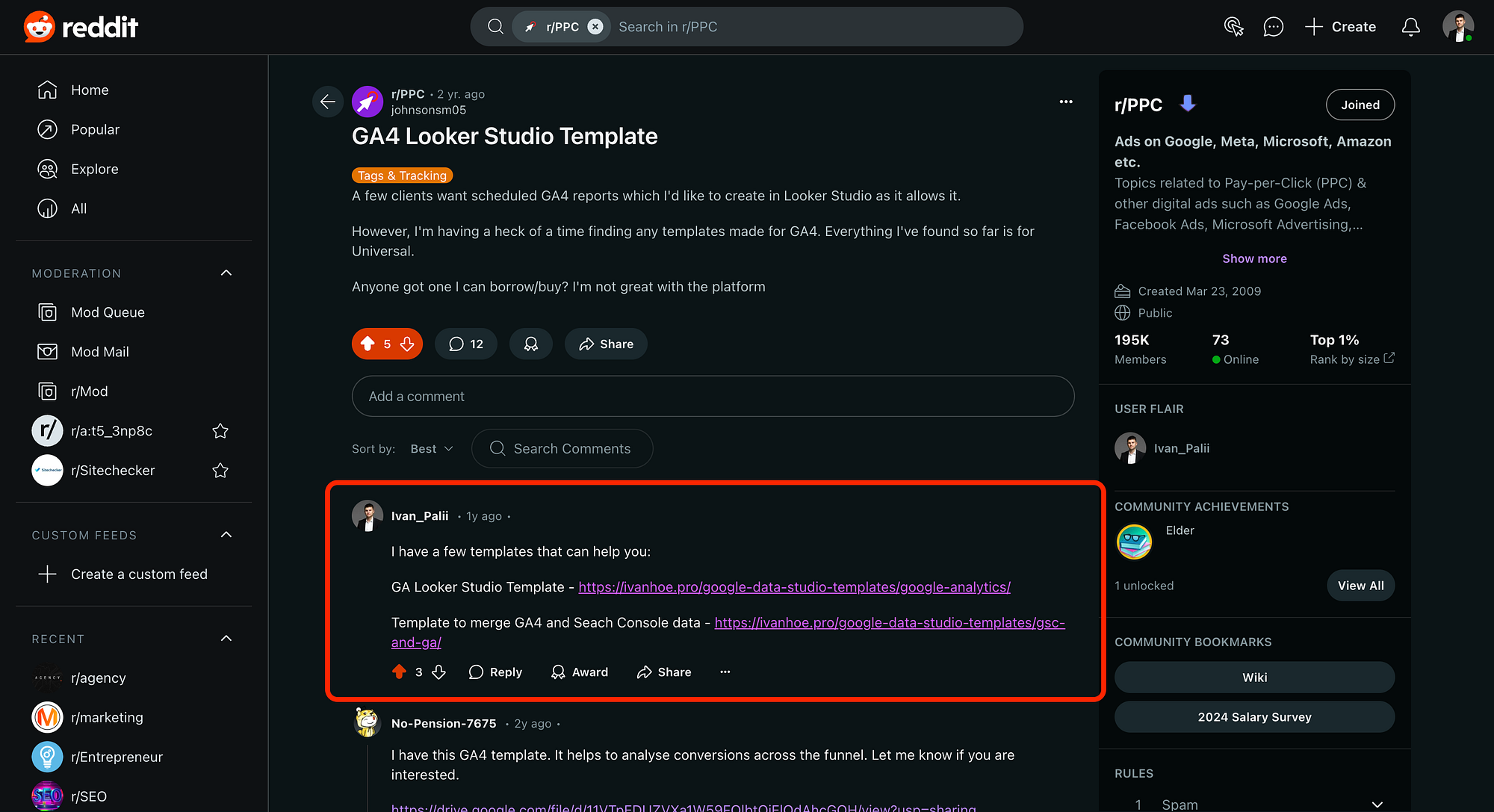Collapse the Recent communities section

[x=226, y=639]
